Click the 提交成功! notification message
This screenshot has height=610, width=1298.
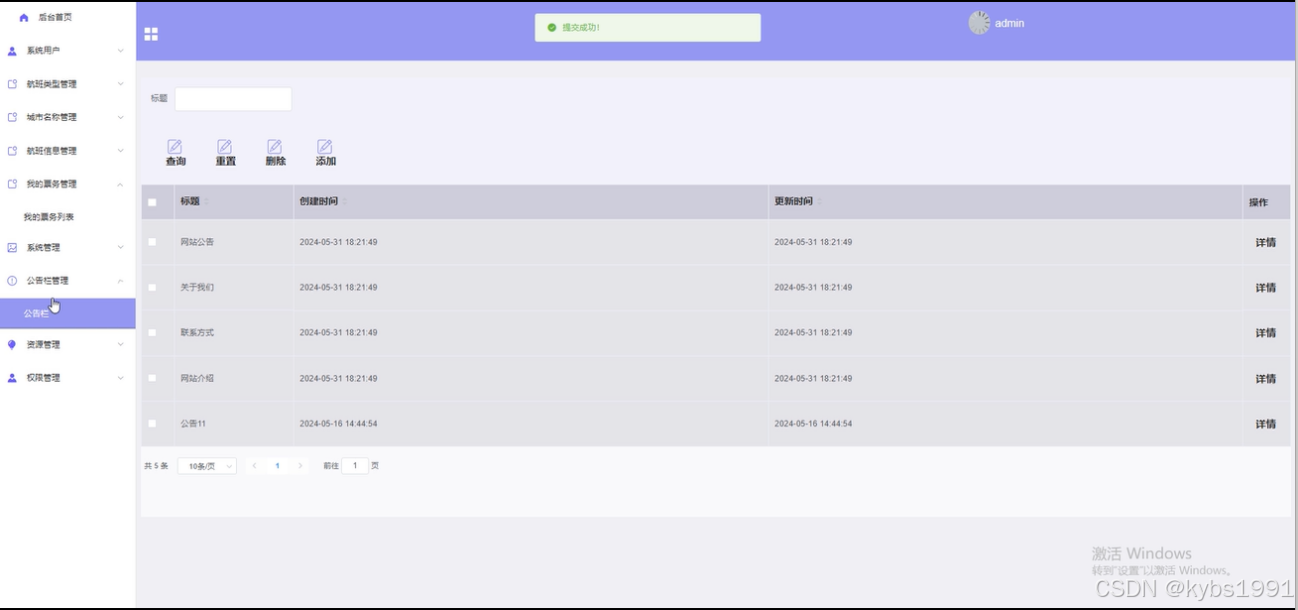tap(647, 28)
